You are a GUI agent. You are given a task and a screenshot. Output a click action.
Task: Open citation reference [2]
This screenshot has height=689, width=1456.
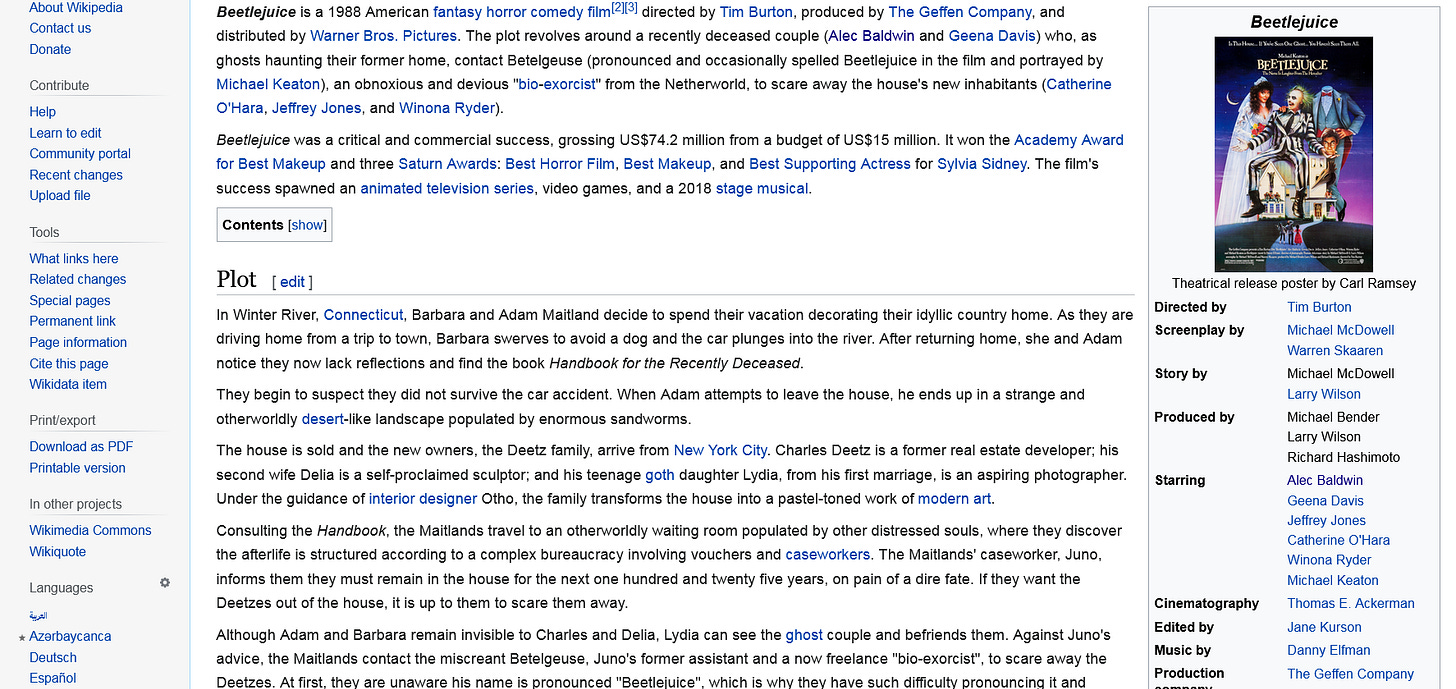[x=617, y=9]
